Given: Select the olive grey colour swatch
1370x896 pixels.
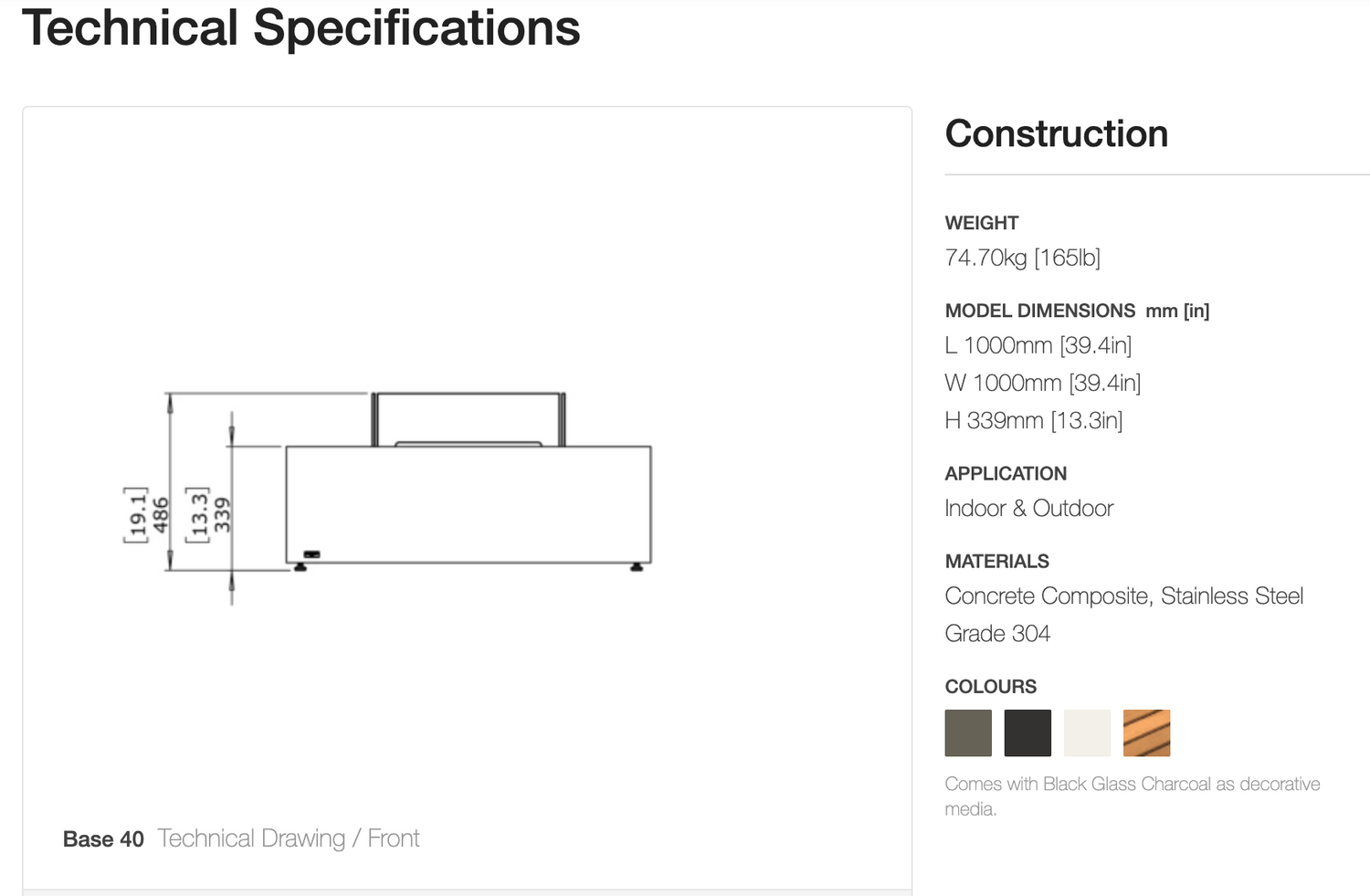Looking at the screenshot, I should [x=968, y=733].
